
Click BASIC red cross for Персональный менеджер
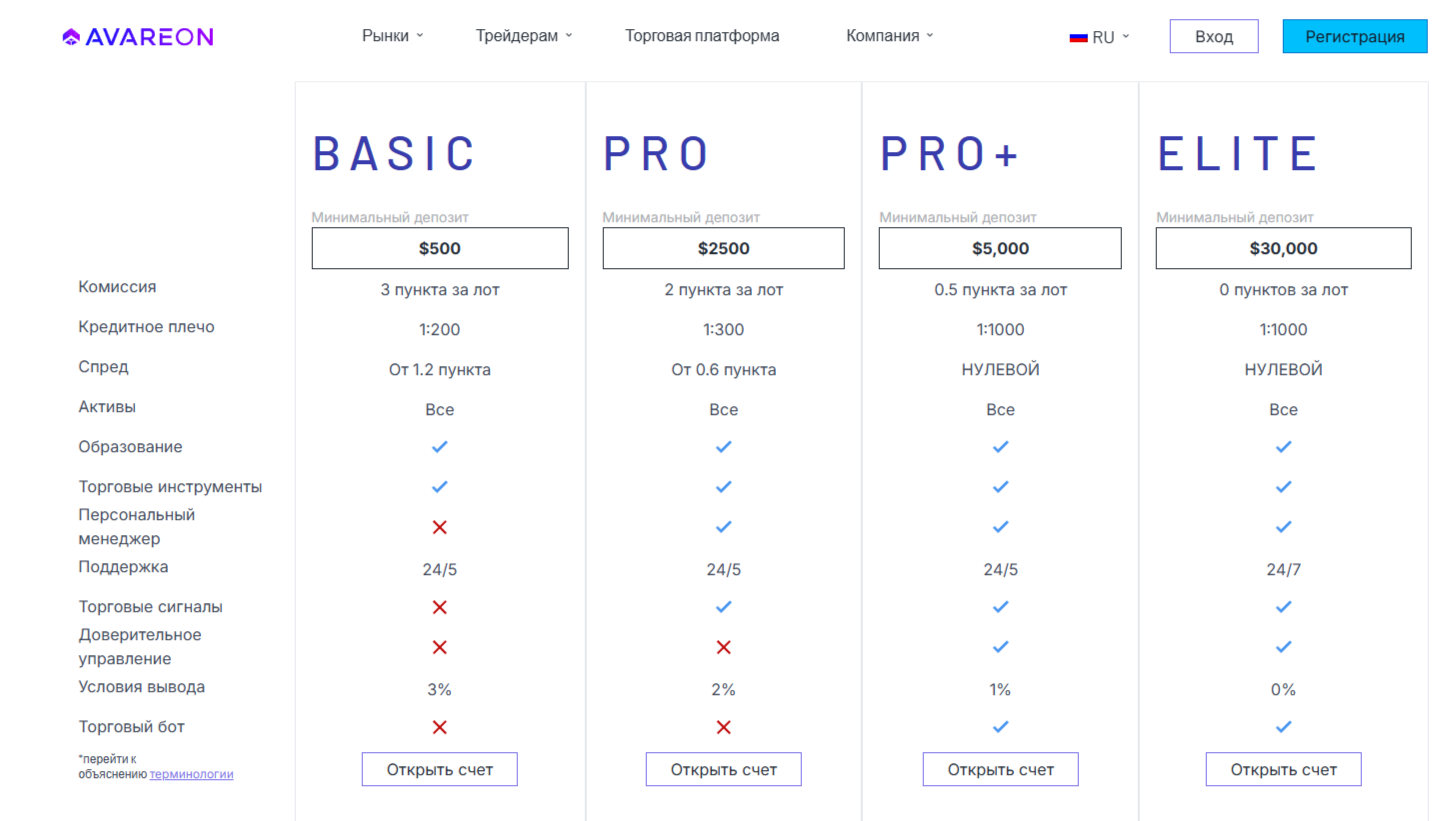439,527
